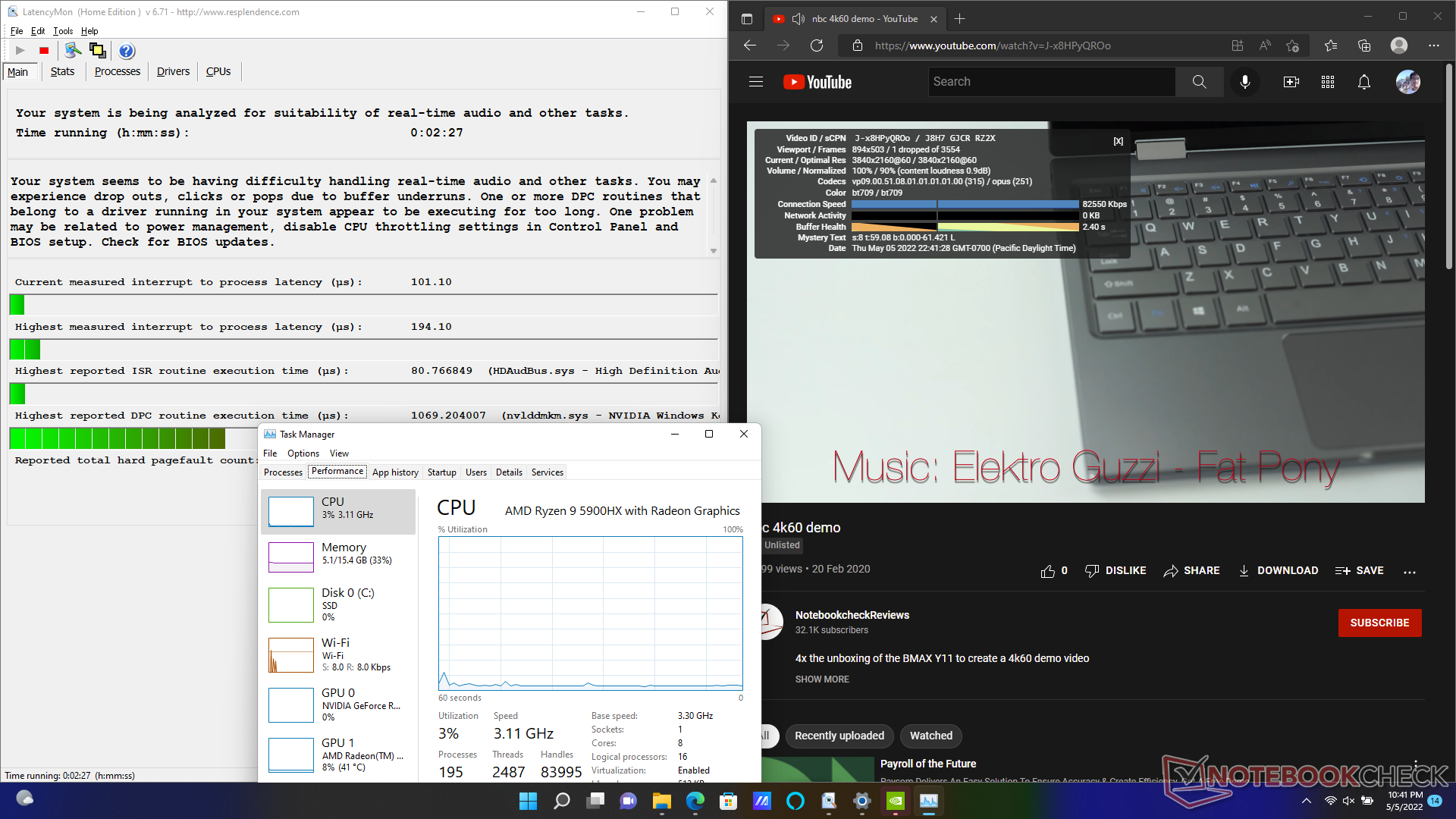The image size is (1456, 819).
Task: Close the stats for nerds overlay
Action: (x=1118, y=141)
